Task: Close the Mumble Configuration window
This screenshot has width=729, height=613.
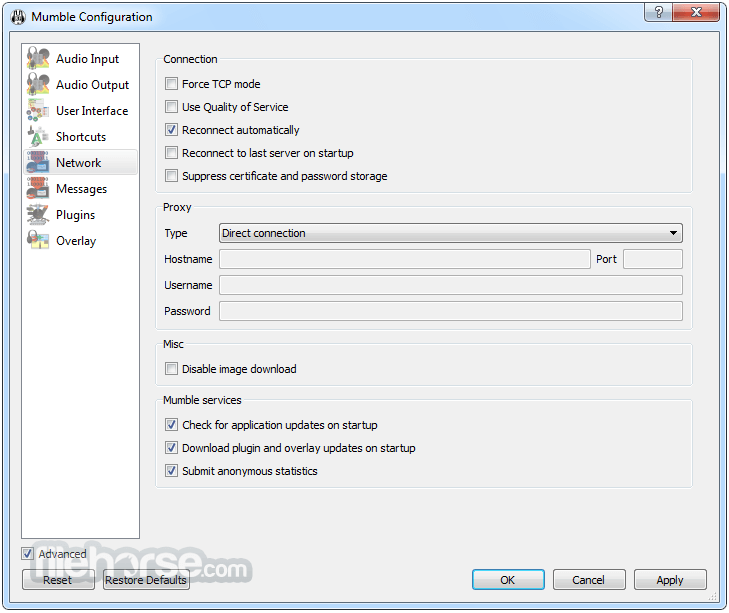Action: (x=696, y=12)
